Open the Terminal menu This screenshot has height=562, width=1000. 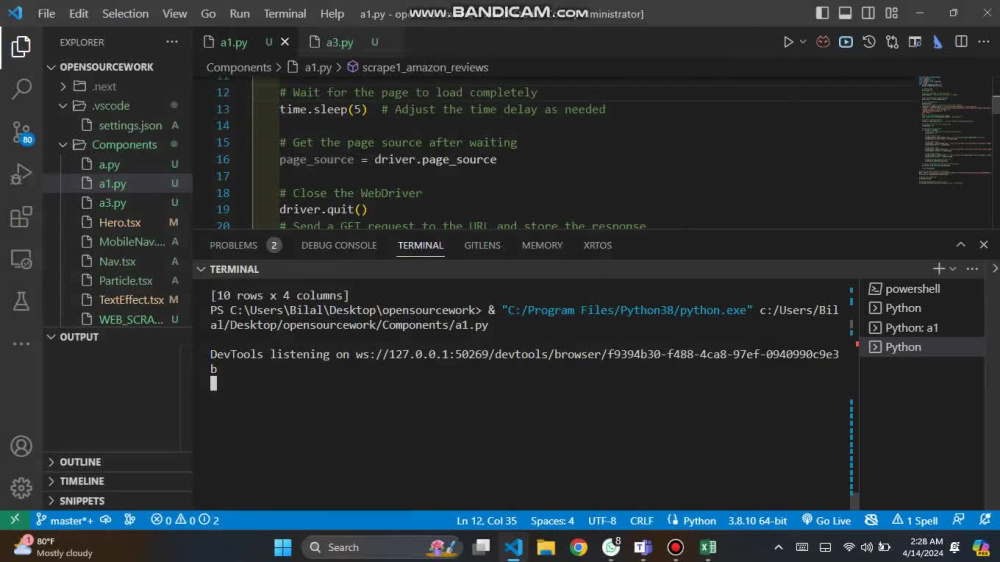pos(284,13)
